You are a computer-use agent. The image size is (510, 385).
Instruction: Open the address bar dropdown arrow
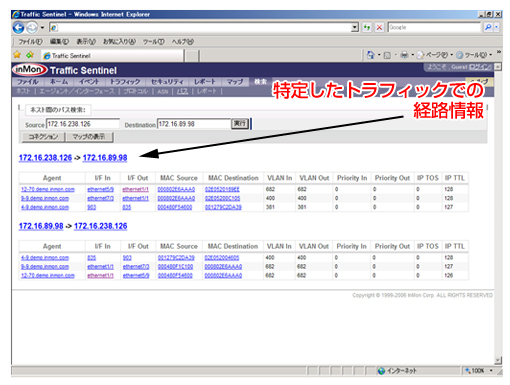tap(355, 27)
